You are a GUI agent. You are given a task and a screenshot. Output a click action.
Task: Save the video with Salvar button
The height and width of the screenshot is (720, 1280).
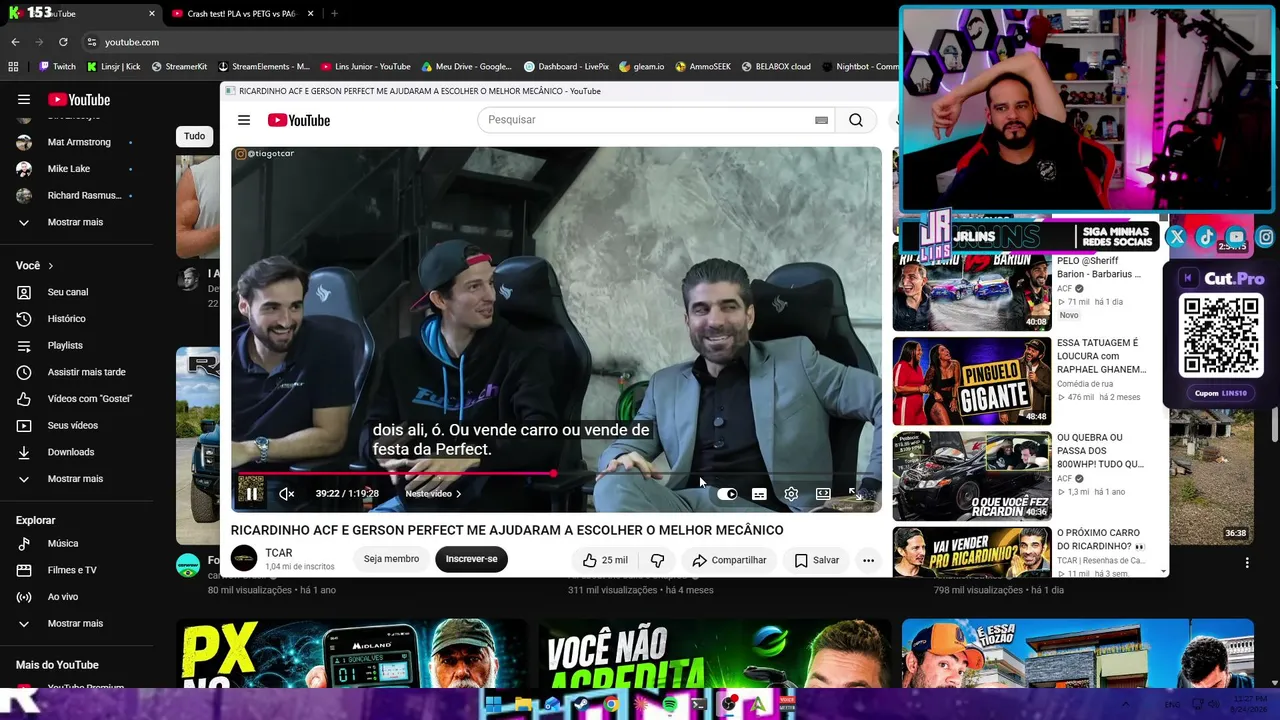point(817,560)
